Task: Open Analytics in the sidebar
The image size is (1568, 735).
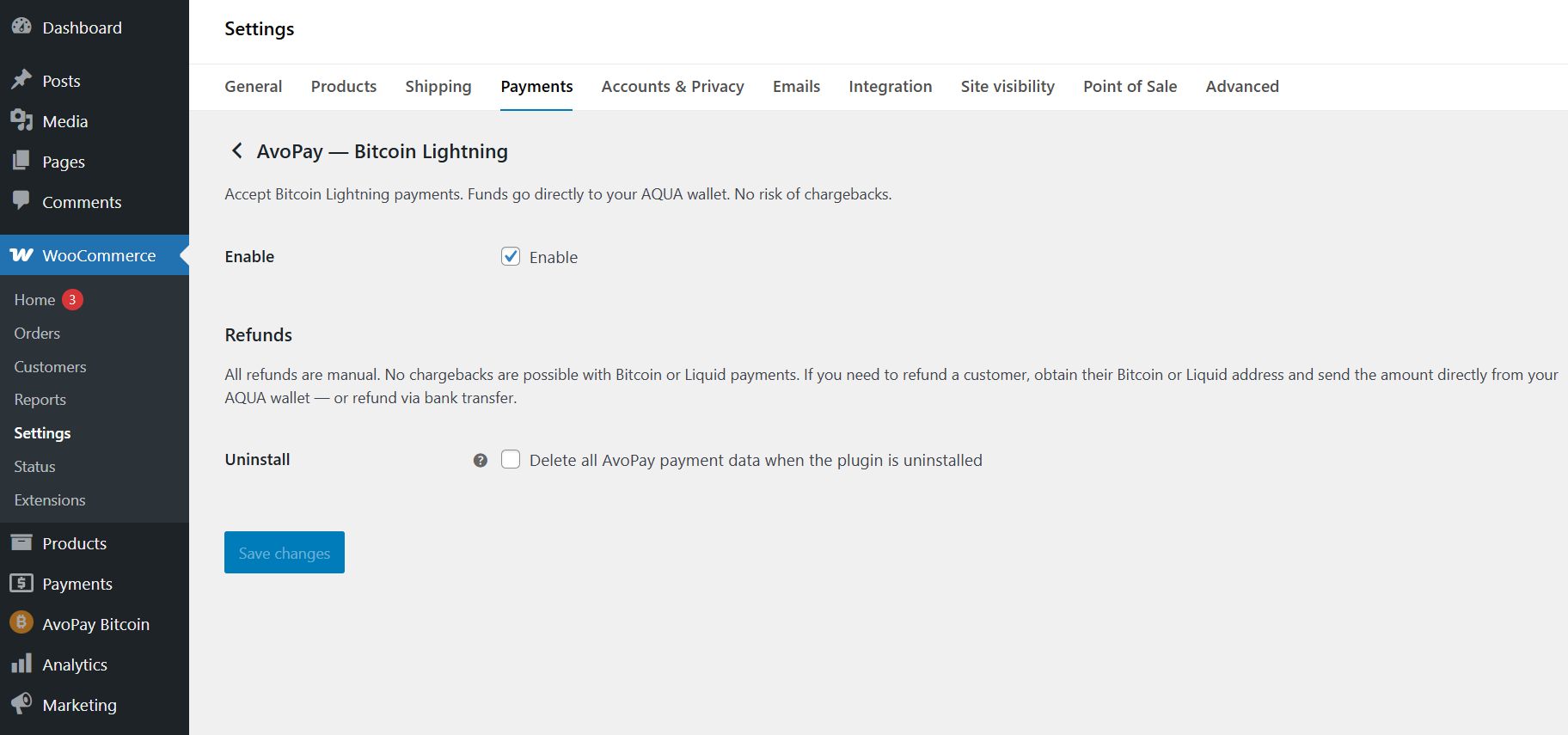Action: coord(95,665)
